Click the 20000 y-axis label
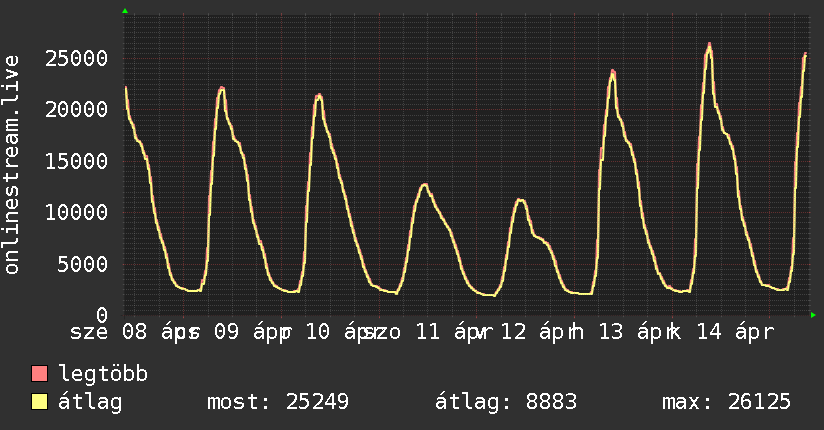The width and height of the screenshot is (824, 430). tap(76, 109)
